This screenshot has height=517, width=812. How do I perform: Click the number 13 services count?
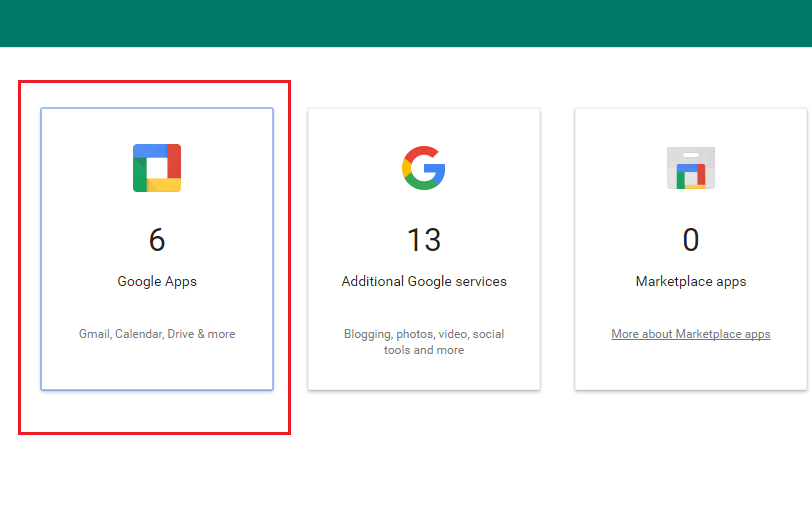tap(424, 240)
